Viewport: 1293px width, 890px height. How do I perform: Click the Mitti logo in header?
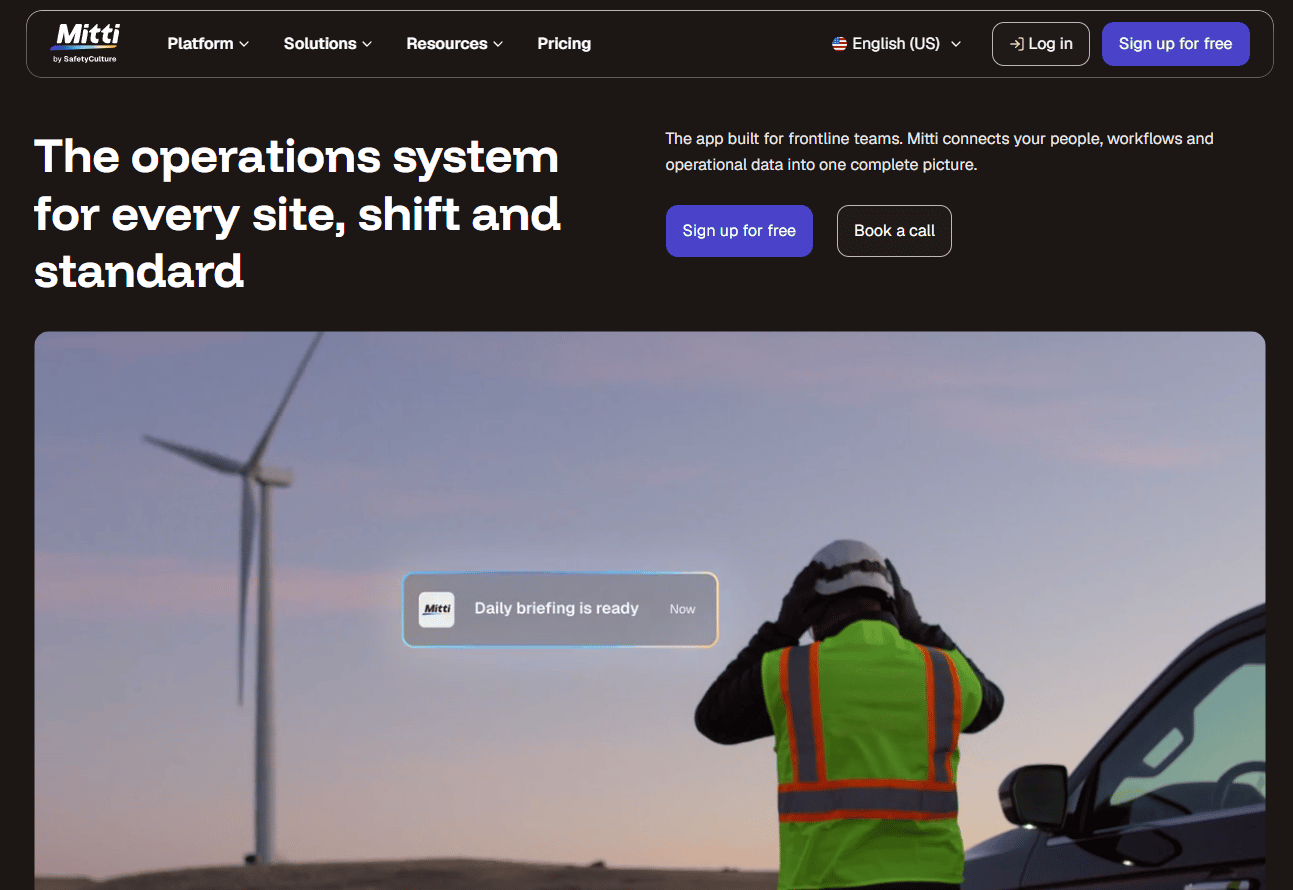[86, 43]
